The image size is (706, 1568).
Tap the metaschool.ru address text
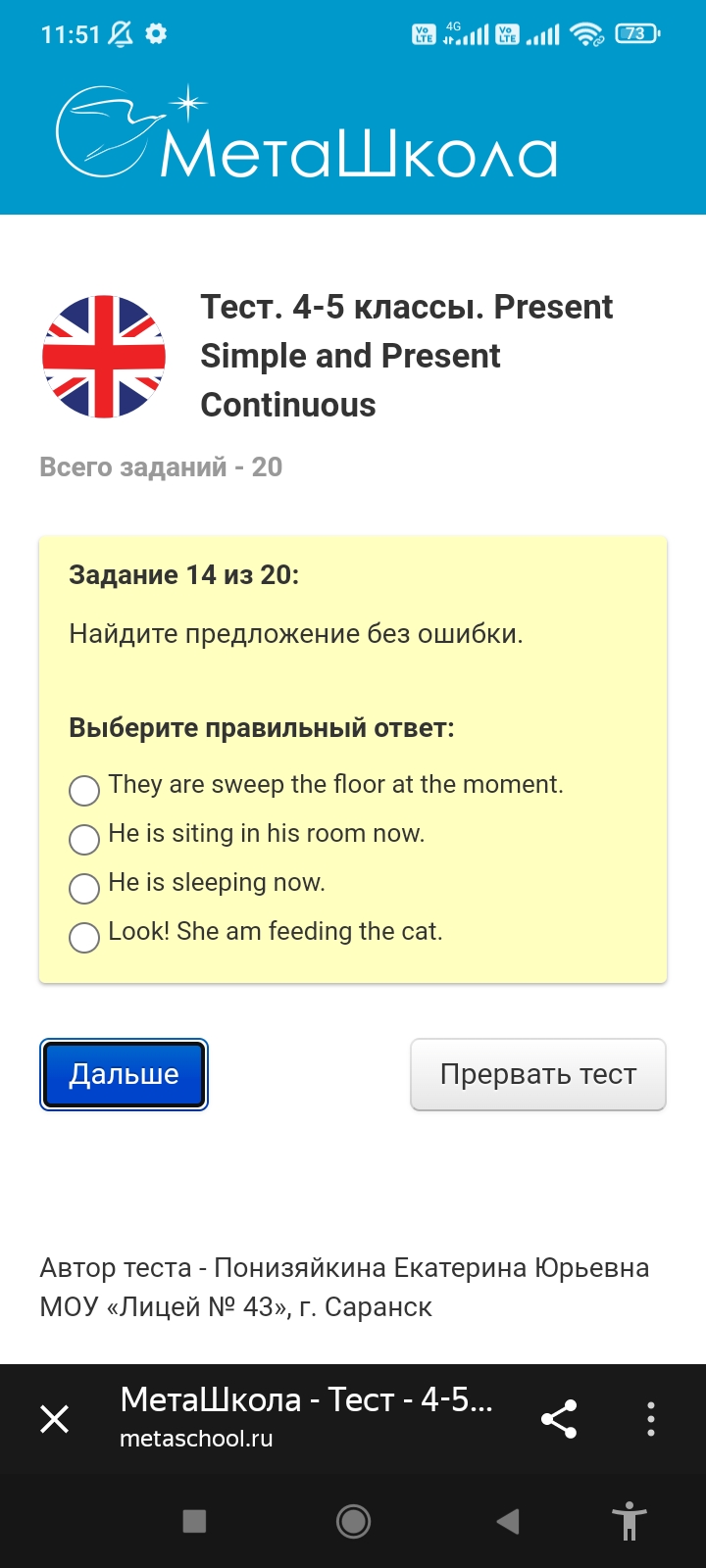tap(196, 1439)
